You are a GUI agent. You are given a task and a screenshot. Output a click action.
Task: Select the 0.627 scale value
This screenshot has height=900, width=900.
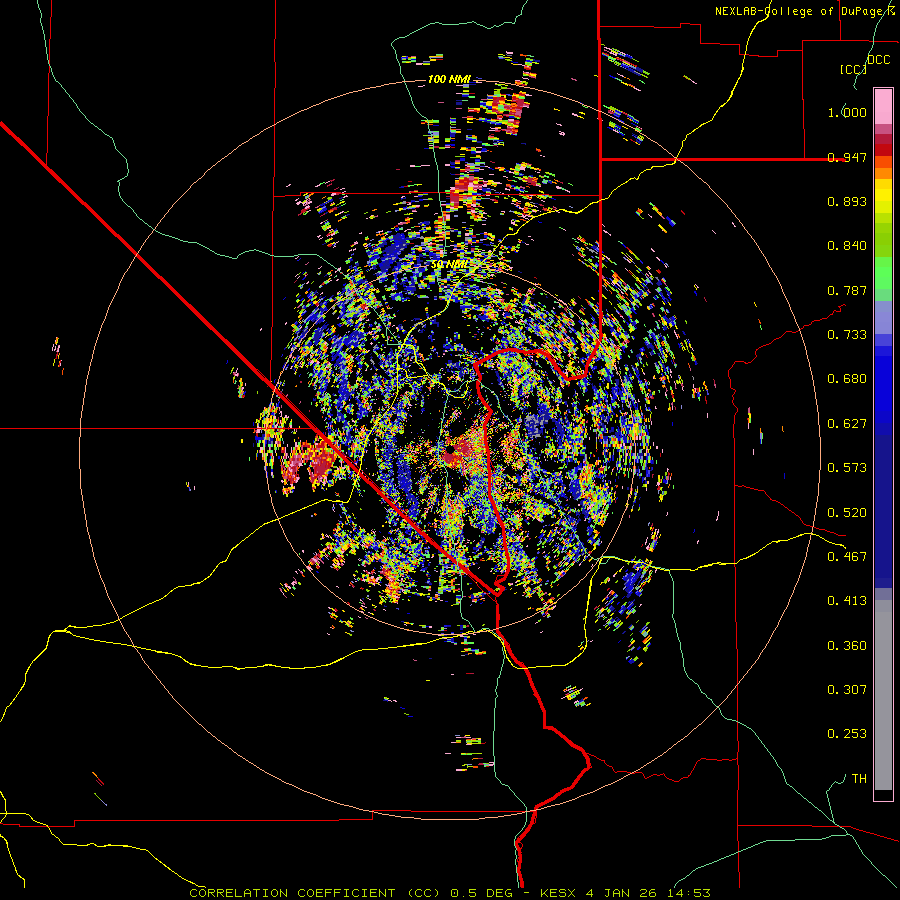pos(847,424)
